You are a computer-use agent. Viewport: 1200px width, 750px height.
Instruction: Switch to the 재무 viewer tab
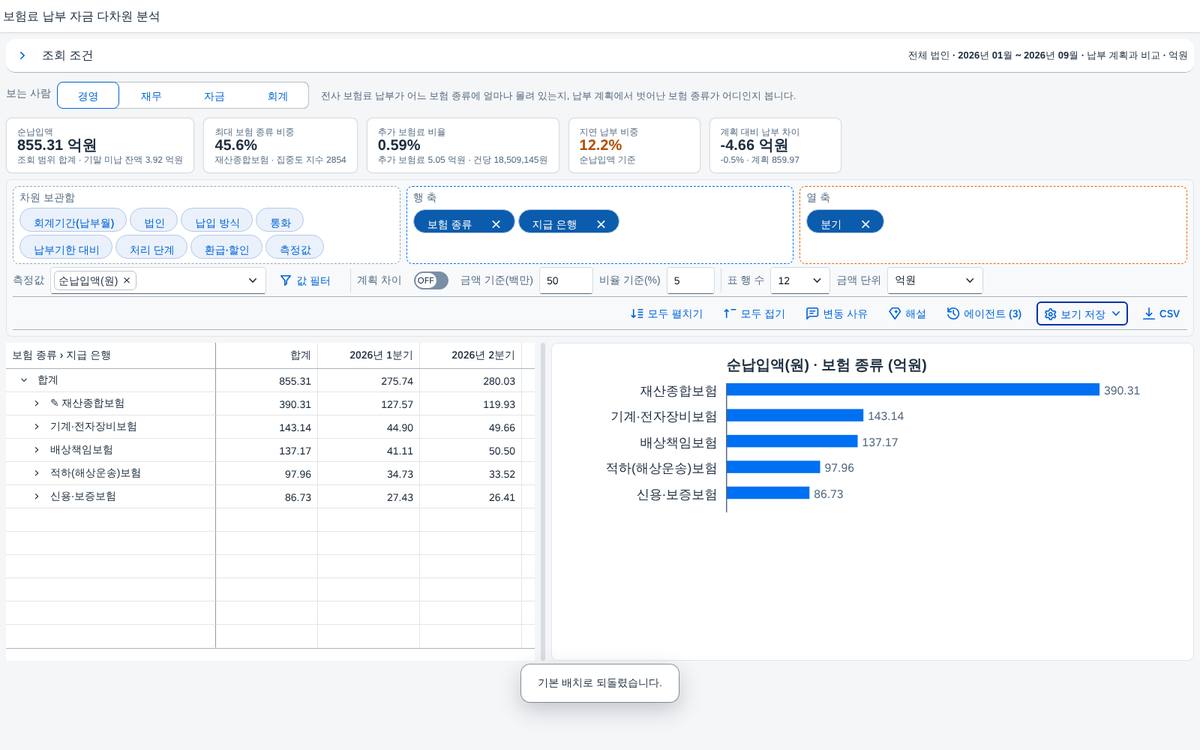[151, 96]
